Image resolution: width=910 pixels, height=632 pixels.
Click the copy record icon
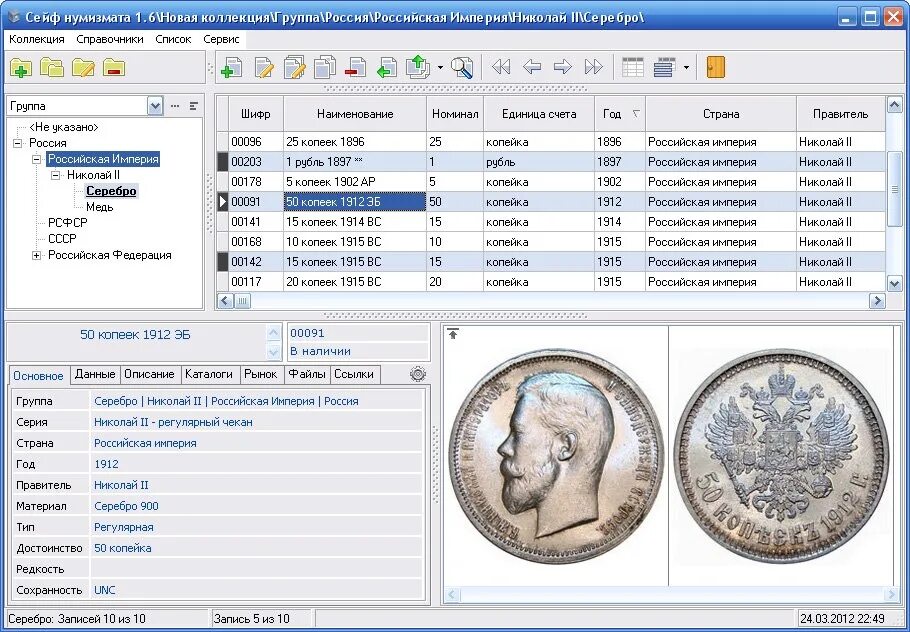[325, 67]
